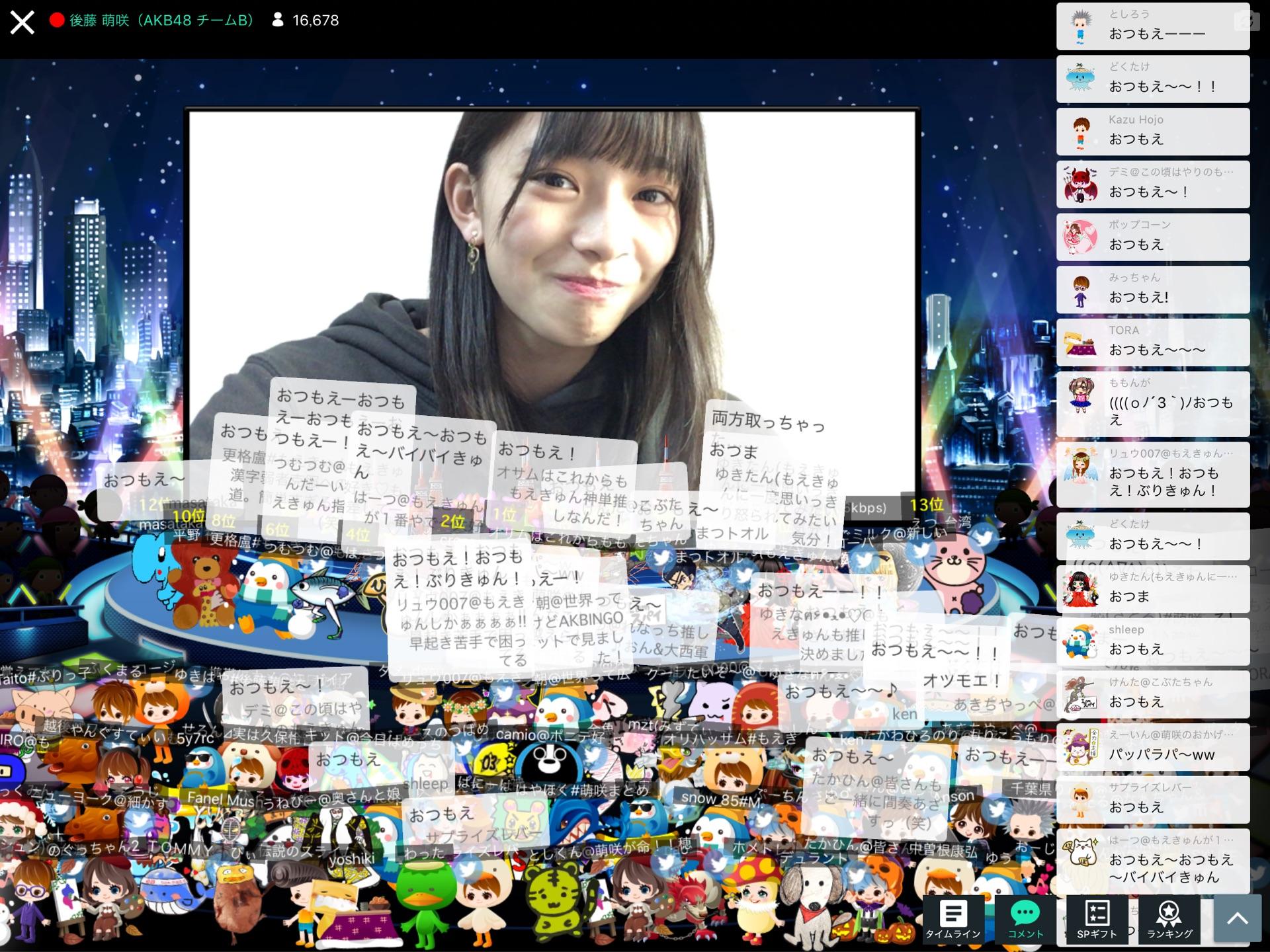Tap the viewer count person icon
Viewport: 1270px width, 952px height.
tap(278, 20)
